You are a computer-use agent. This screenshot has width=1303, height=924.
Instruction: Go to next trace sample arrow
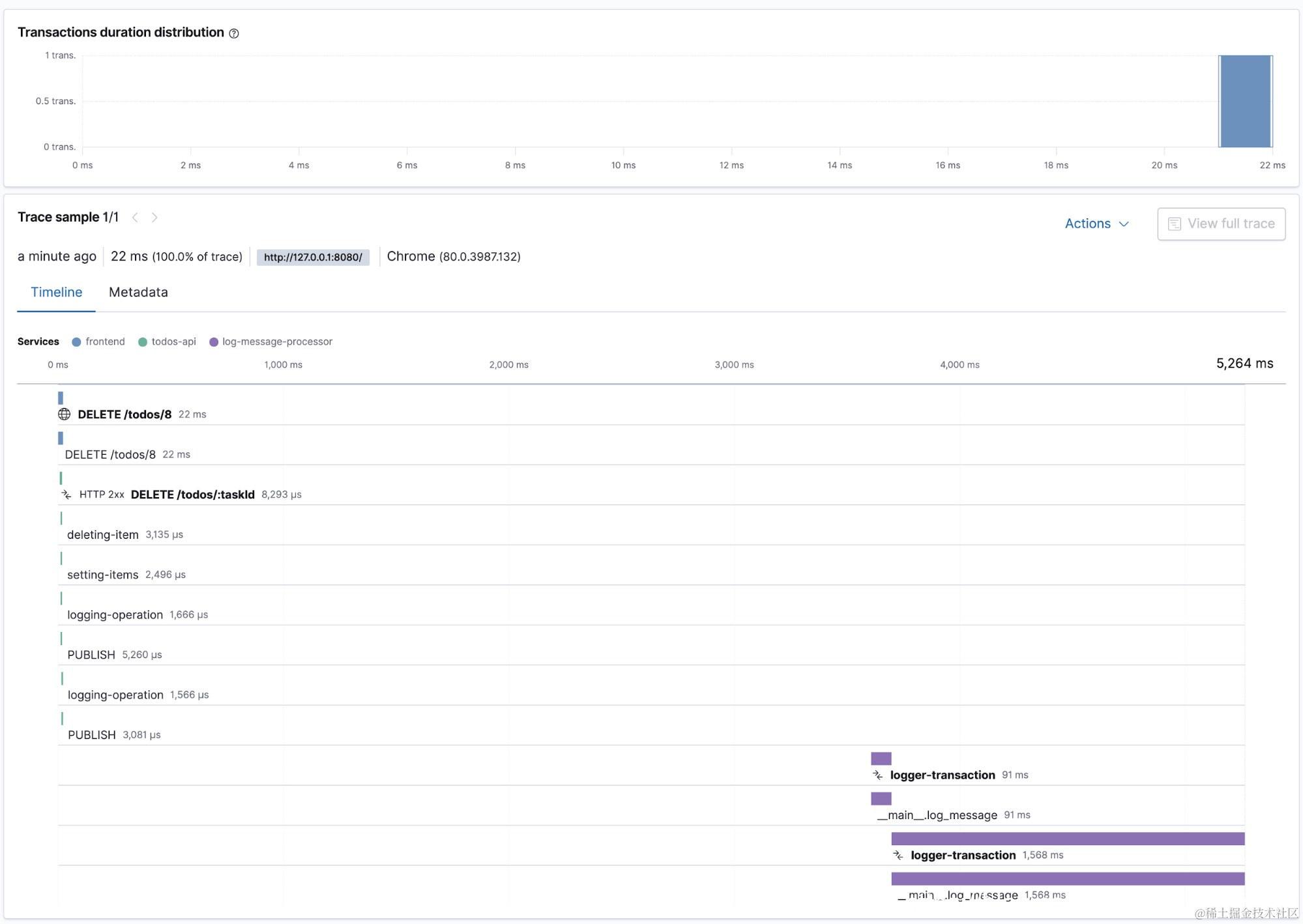[x=154, y=218]
